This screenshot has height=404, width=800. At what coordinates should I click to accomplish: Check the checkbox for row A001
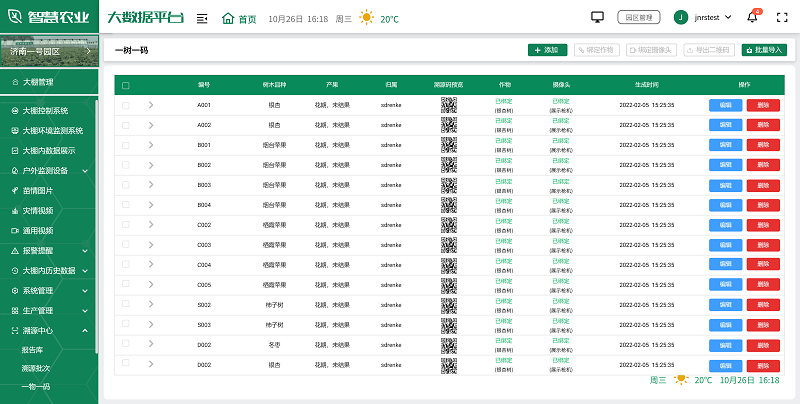(x=126, y=105)
